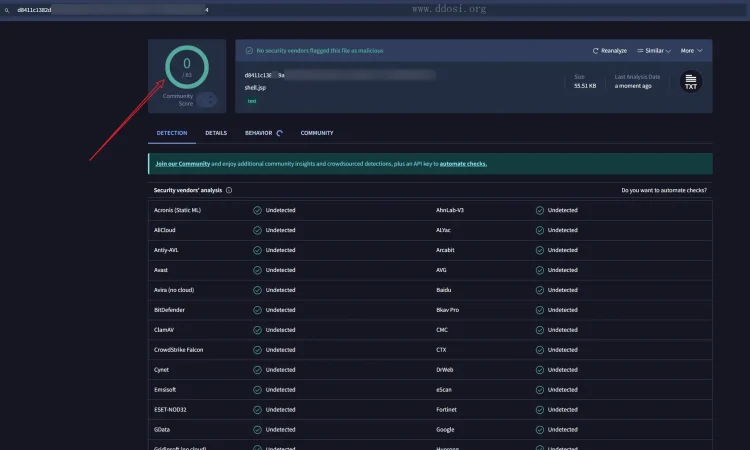Click the 0/63 detection score circle
750x450 pixels.
(x=187, y=67)
